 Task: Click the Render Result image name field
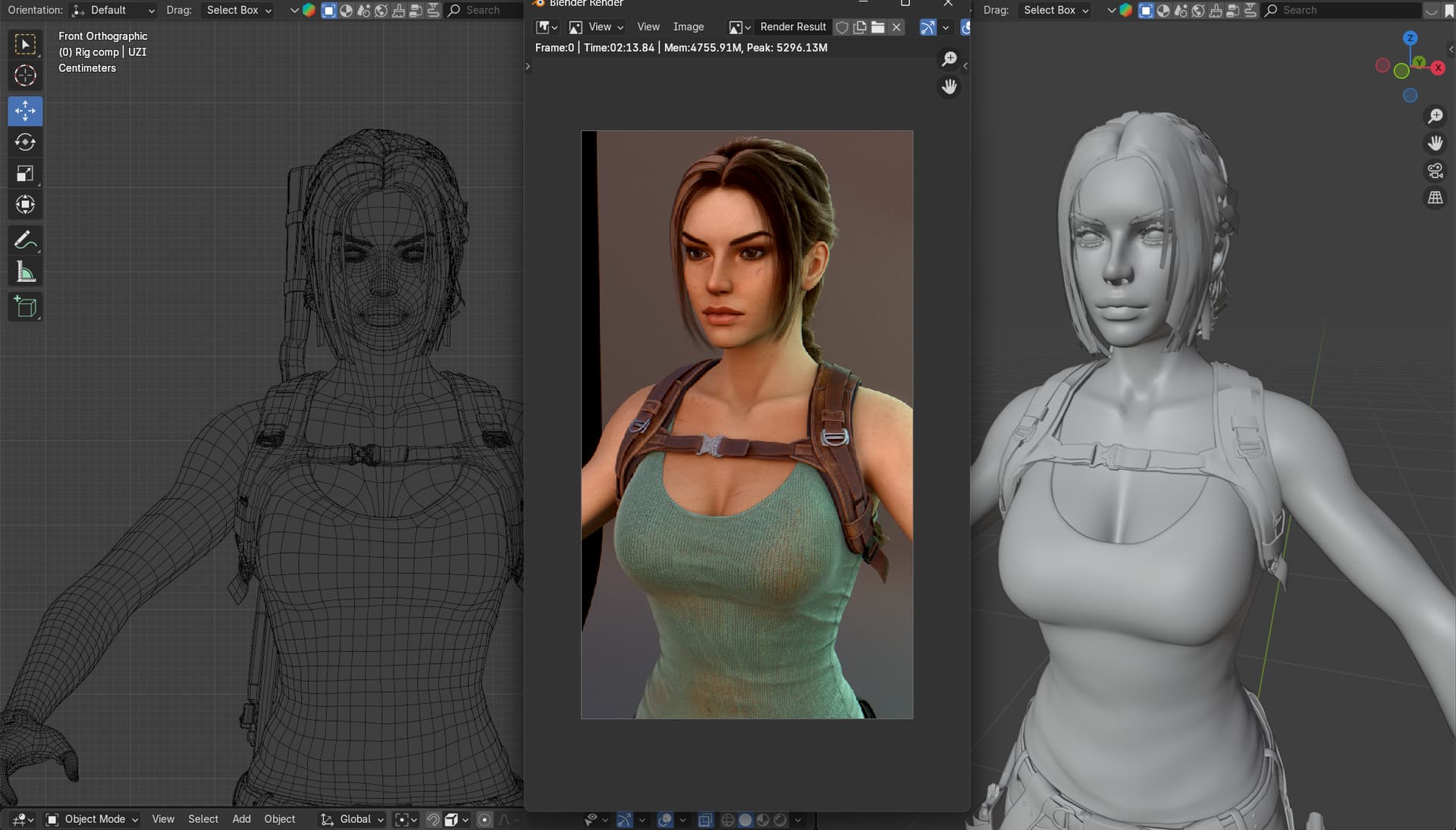[792, 27]
